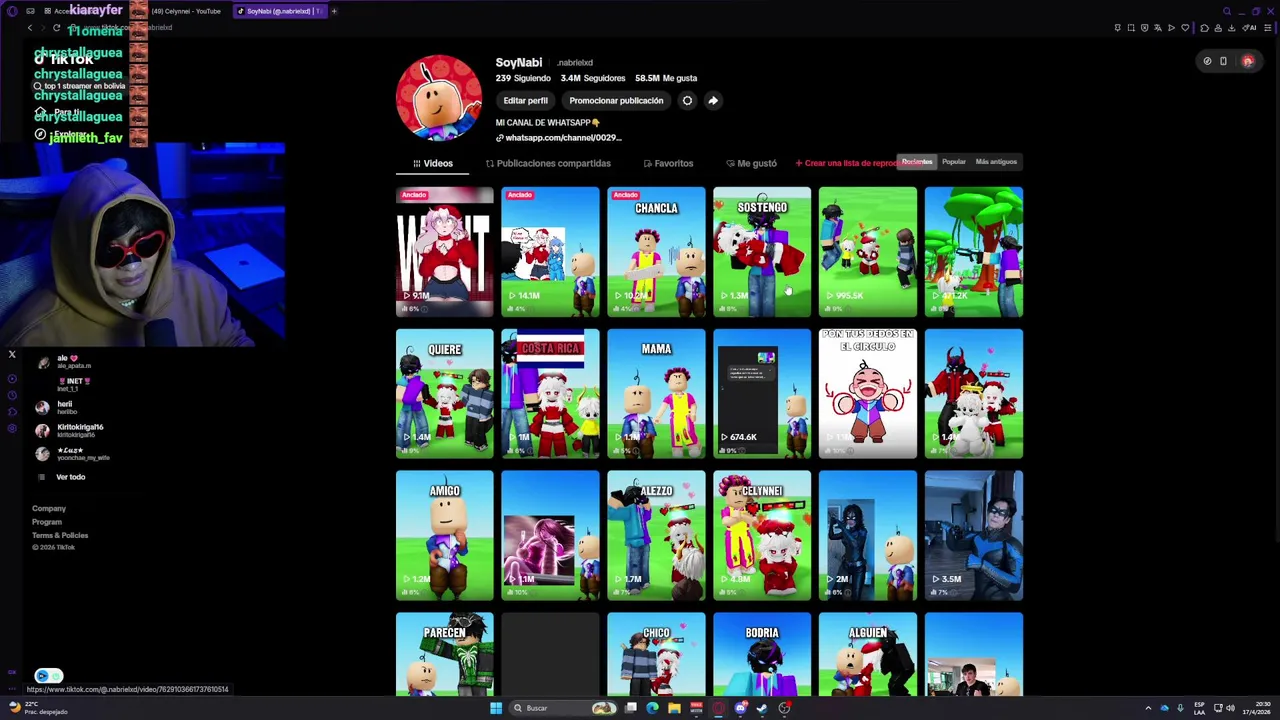
Task: Click the Editar perfil button
Action: [525, 101]
